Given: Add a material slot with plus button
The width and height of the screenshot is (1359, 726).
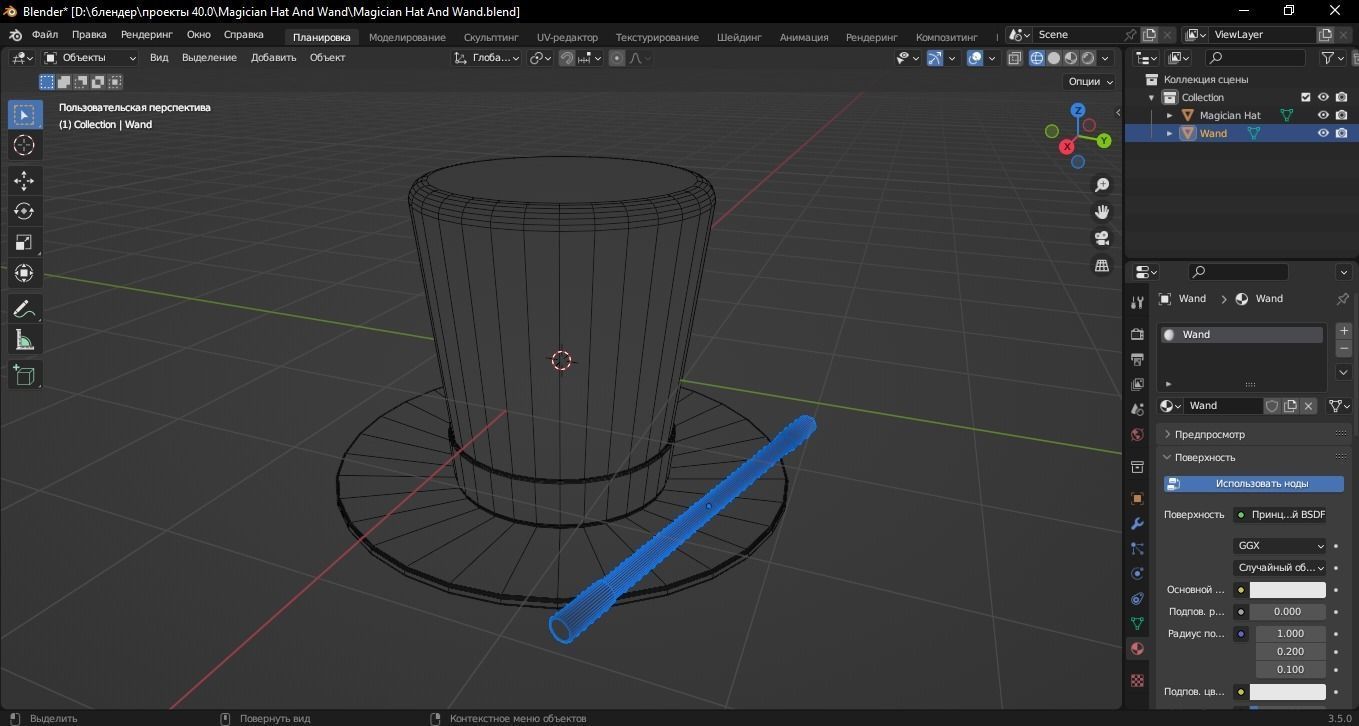Looking at the screenshot, I should click(x=1344, y=331).
